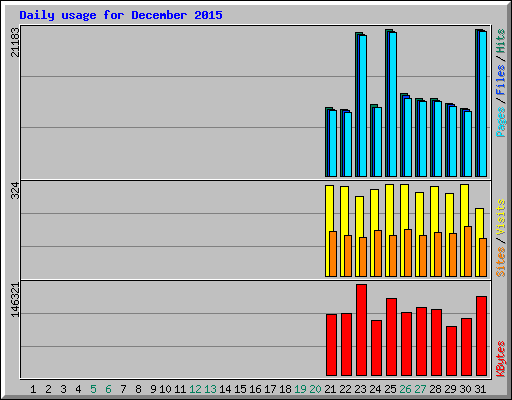Click the red KBytes bar for day 21
Image resolution: width=512 pixels, height=400 pixels.
(x=331, y=345)
